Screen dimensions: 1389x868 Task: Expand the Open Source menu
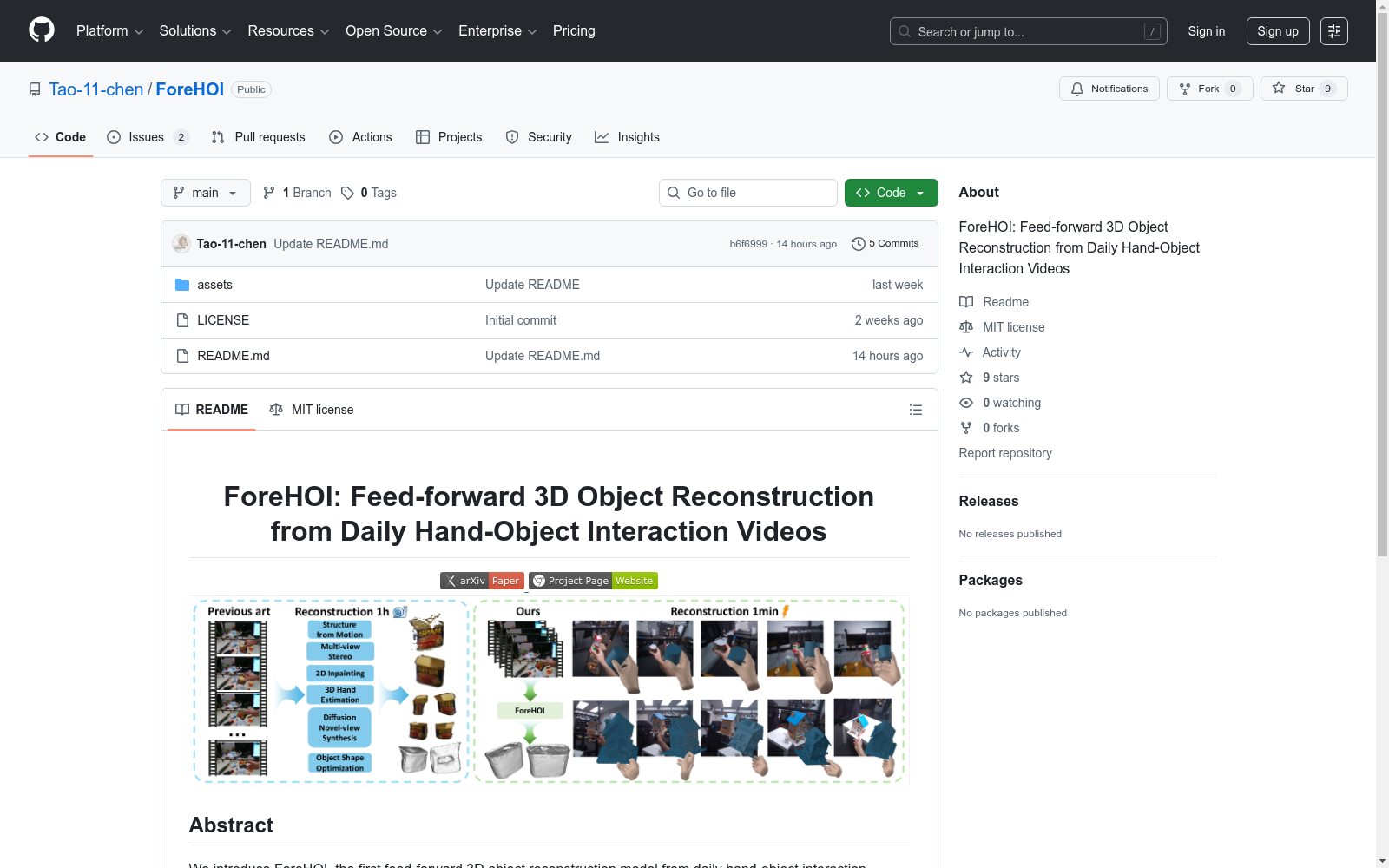(394, 31)
